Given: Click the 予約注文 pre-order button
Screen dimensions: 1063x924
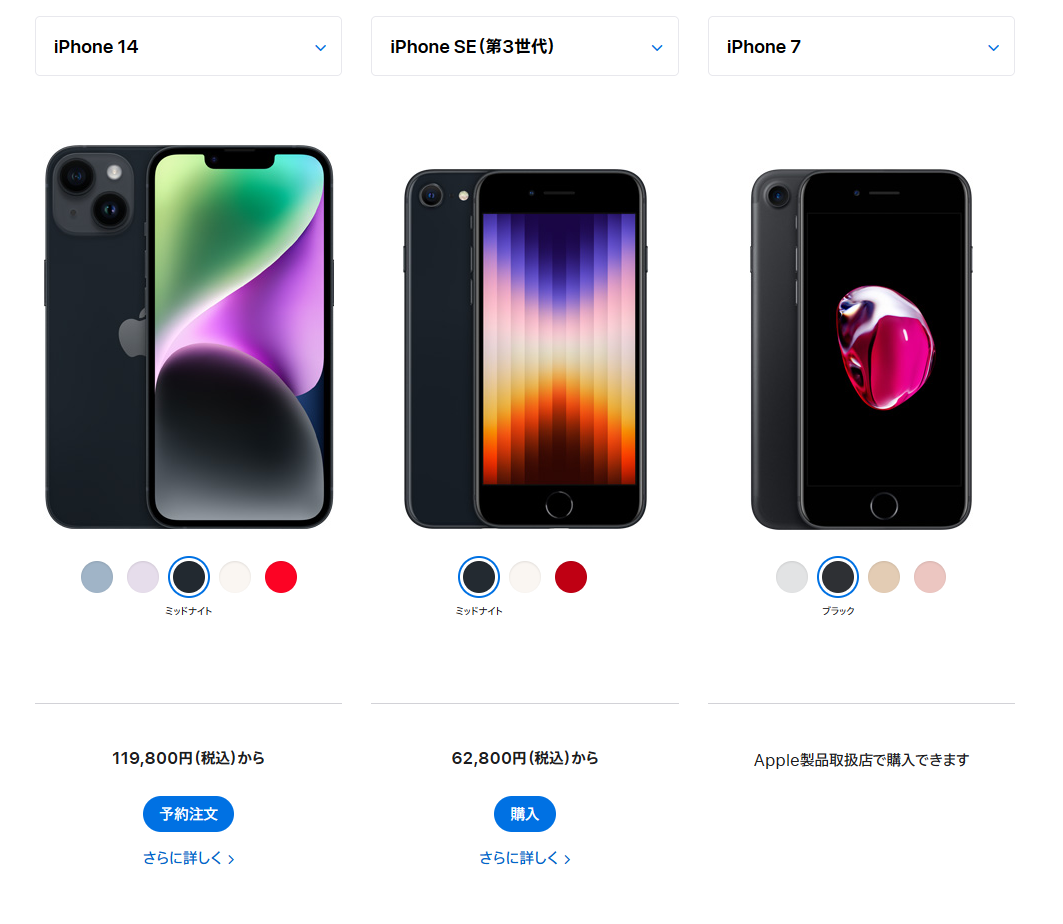Looking at the screenshot, I should 188,813.
